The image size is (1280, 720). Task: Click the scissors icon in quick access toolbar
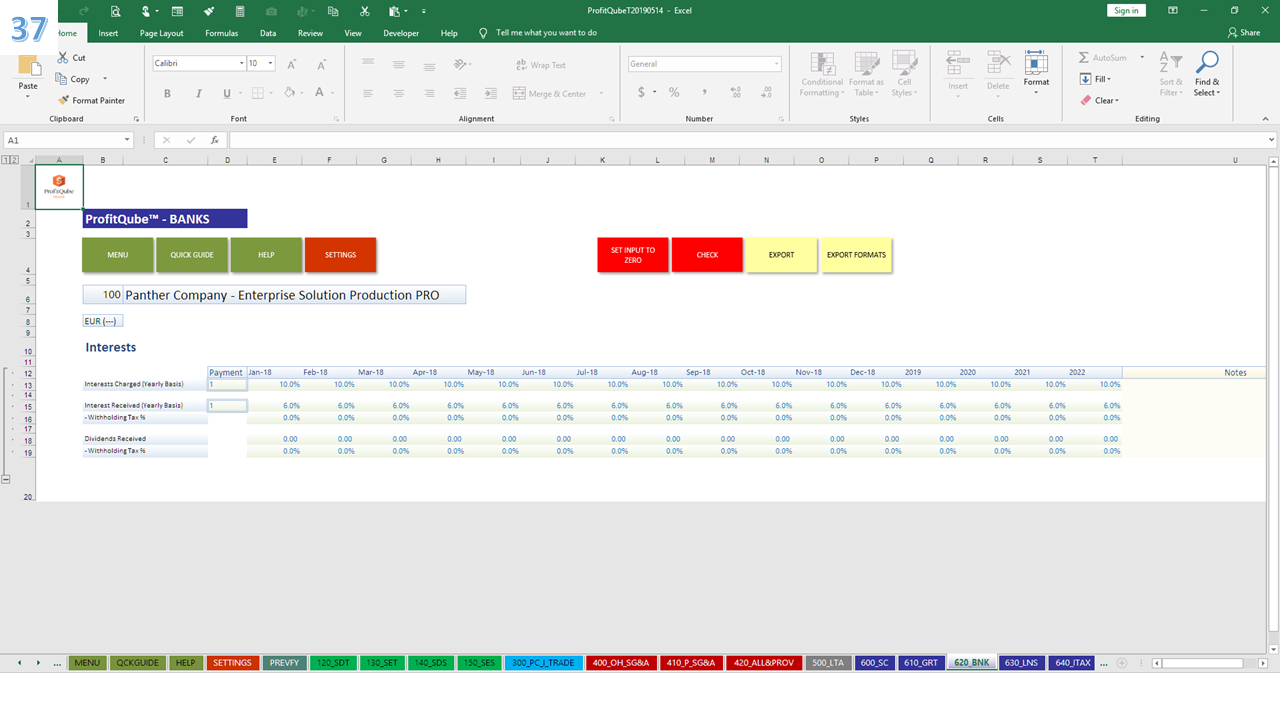tap(365, 11)
